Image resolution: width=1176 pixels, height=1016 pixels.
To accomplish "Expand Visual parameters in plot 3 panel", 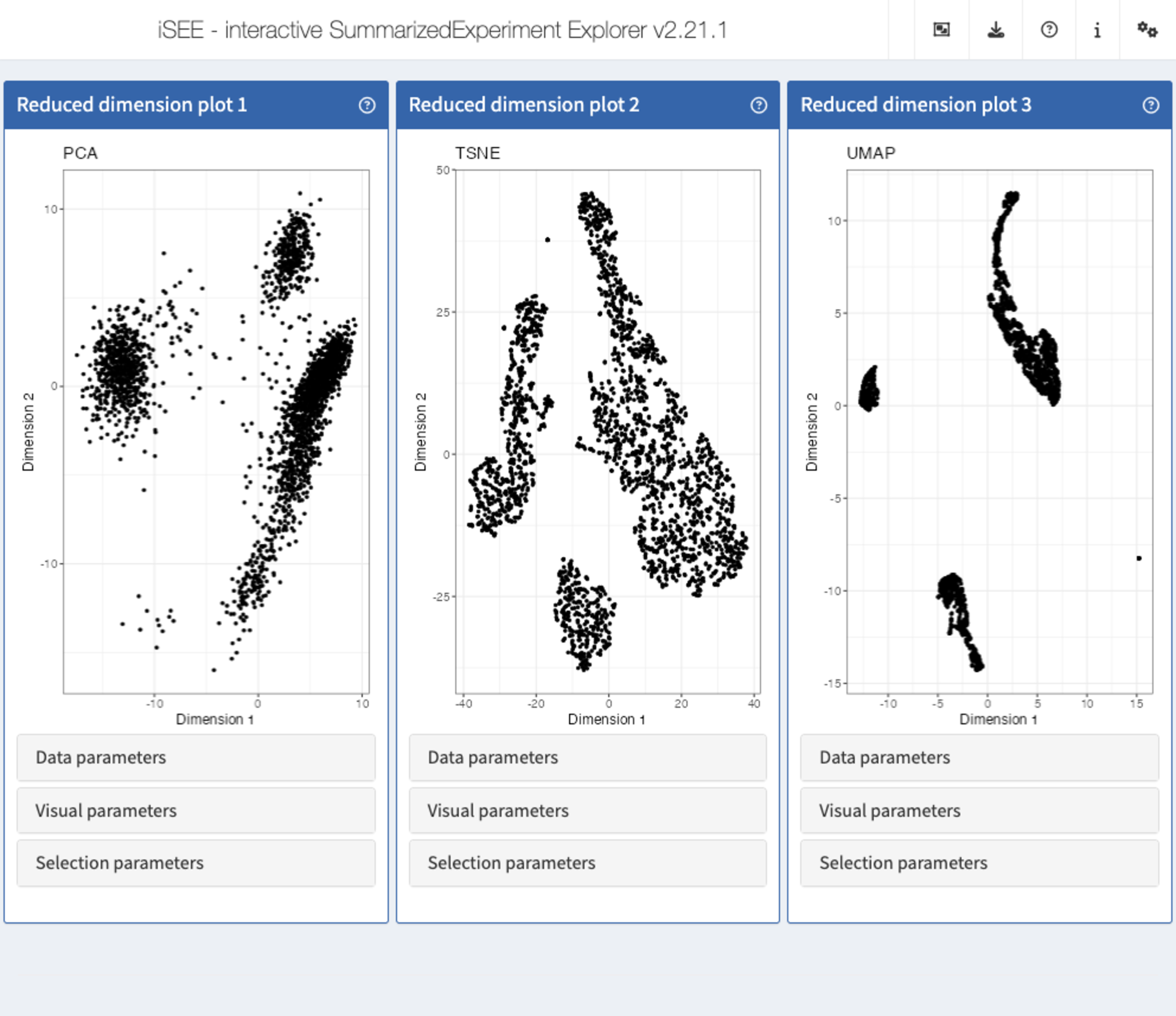I will pyautogui.click(x=979, y=810).
